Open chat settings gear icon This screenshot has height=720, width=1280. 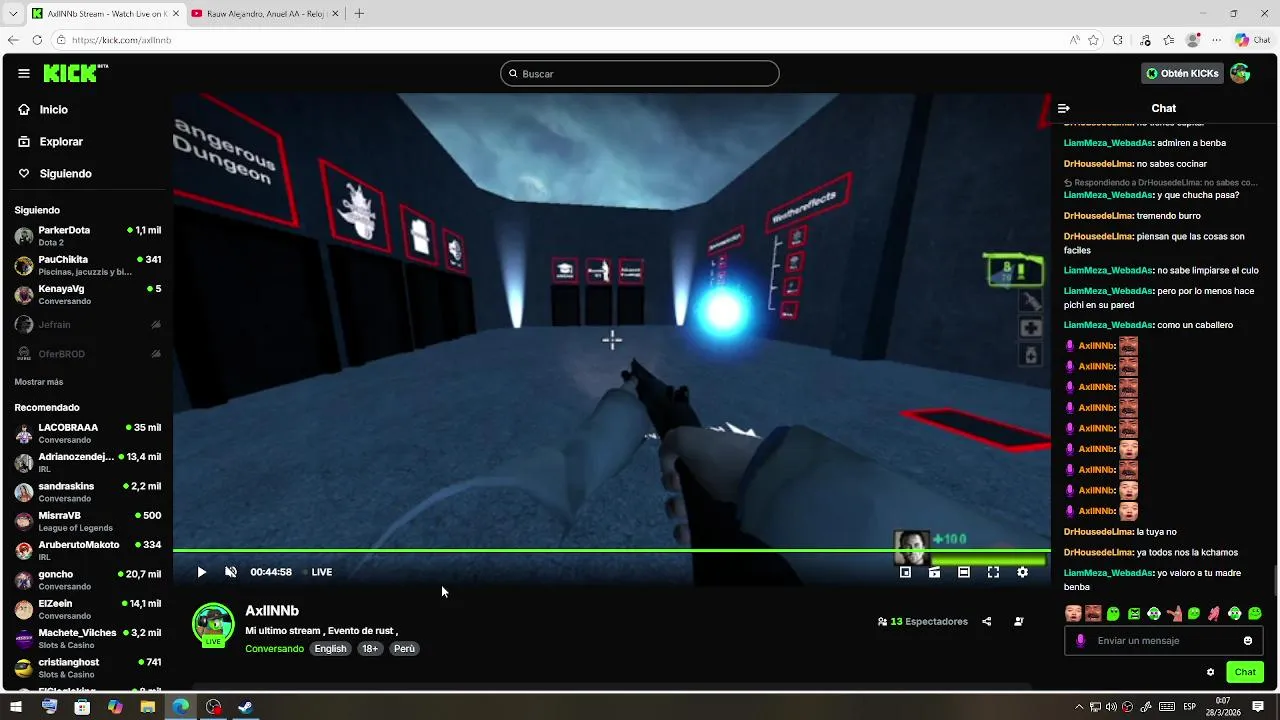pyautogui.click(x=1210, y=672)
